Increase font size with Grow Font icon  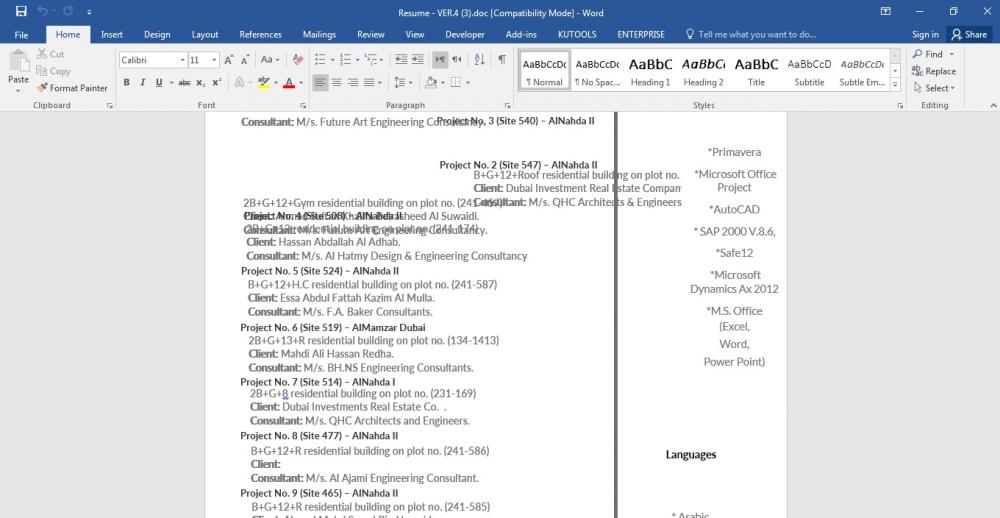[x=228, y=60]
